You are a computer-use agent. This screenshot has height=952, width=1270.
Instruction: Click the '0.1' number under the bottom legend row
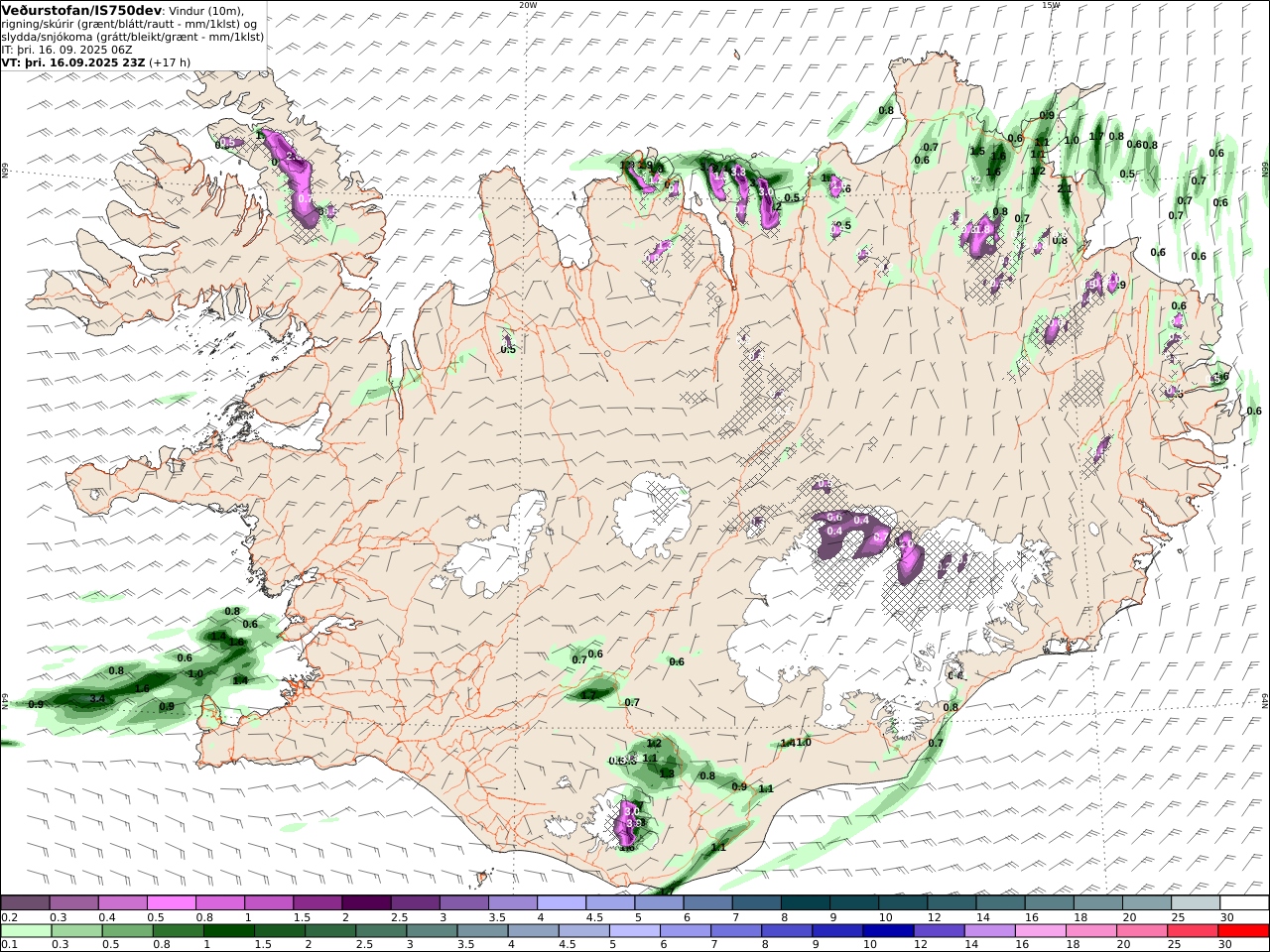9,945
